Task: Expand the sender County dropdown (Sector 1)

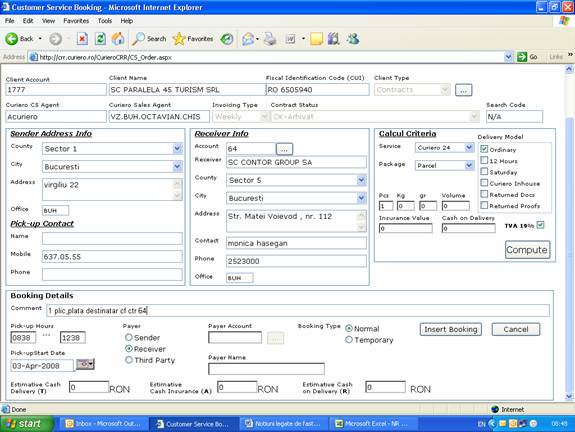Action: 177,149
